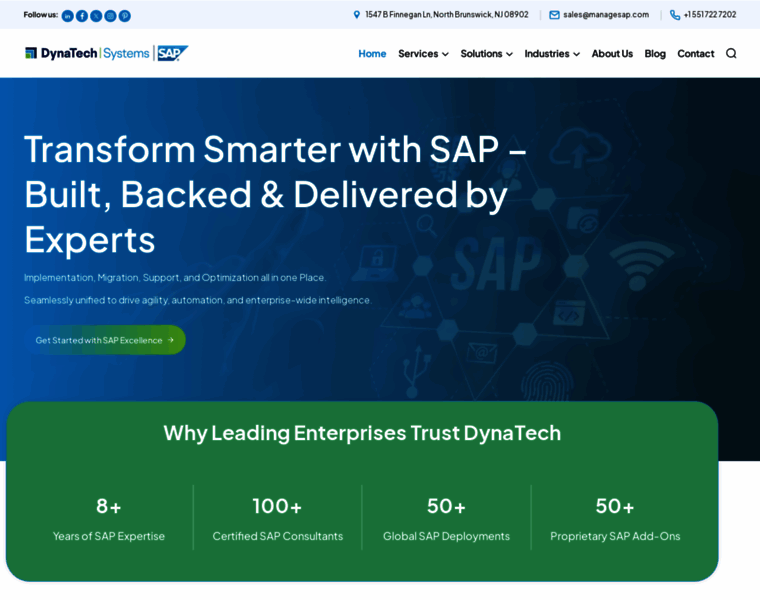Viewport: 760px width, 600px height.
Task: Navigate to the Blog page
Action: click(x=655, y=54)
